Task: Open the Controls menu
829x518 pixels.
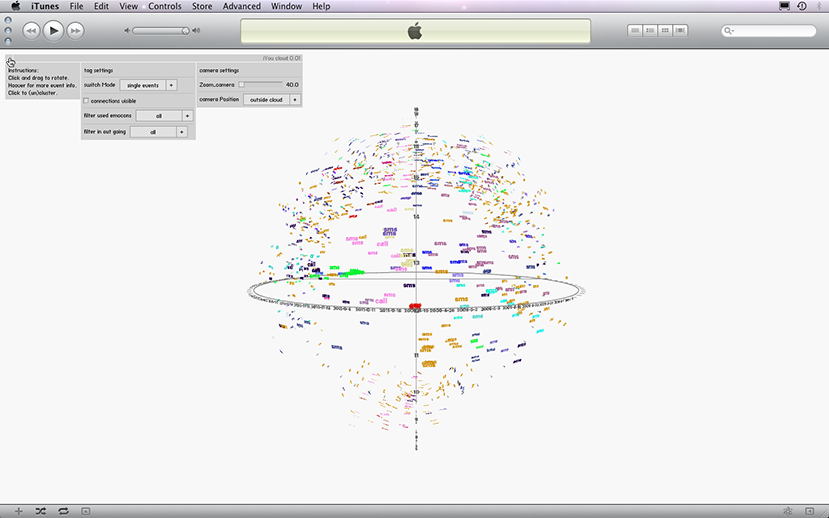Action: [x=165, y=6]
